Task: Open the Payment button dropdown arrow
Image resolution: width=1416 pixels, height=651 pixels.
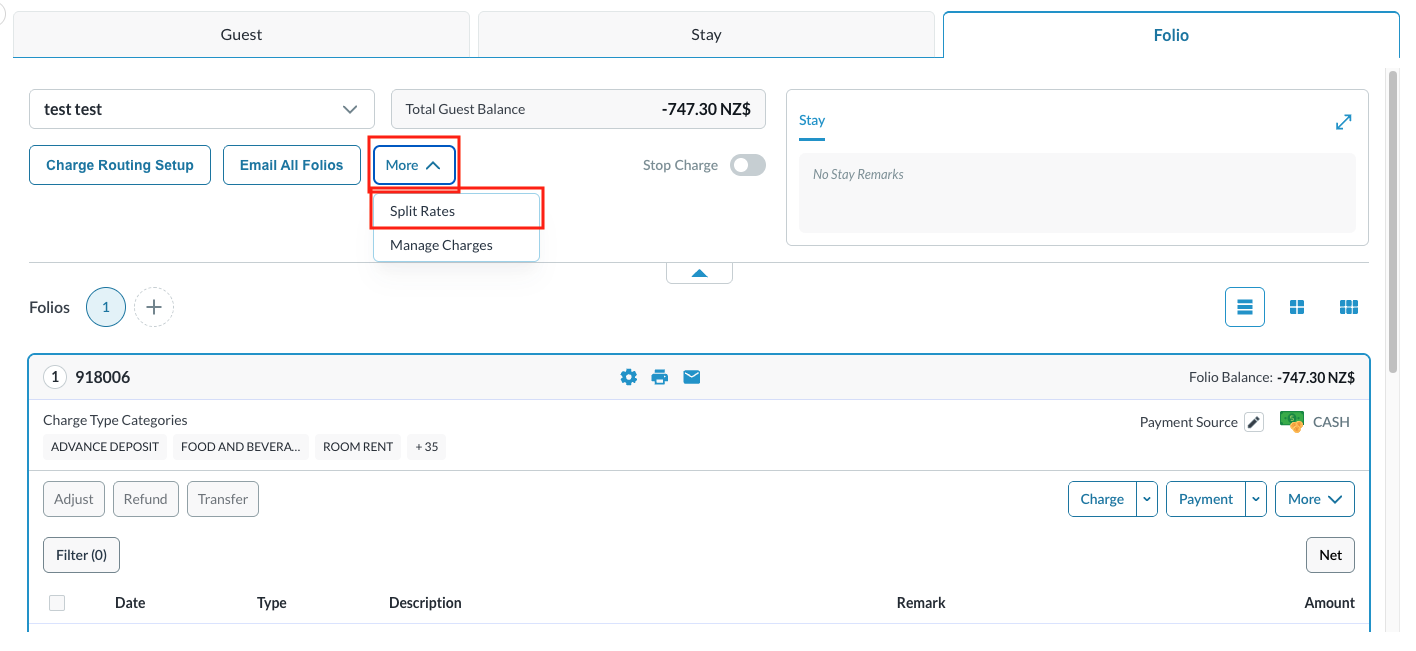Action: pos(1256,499)
